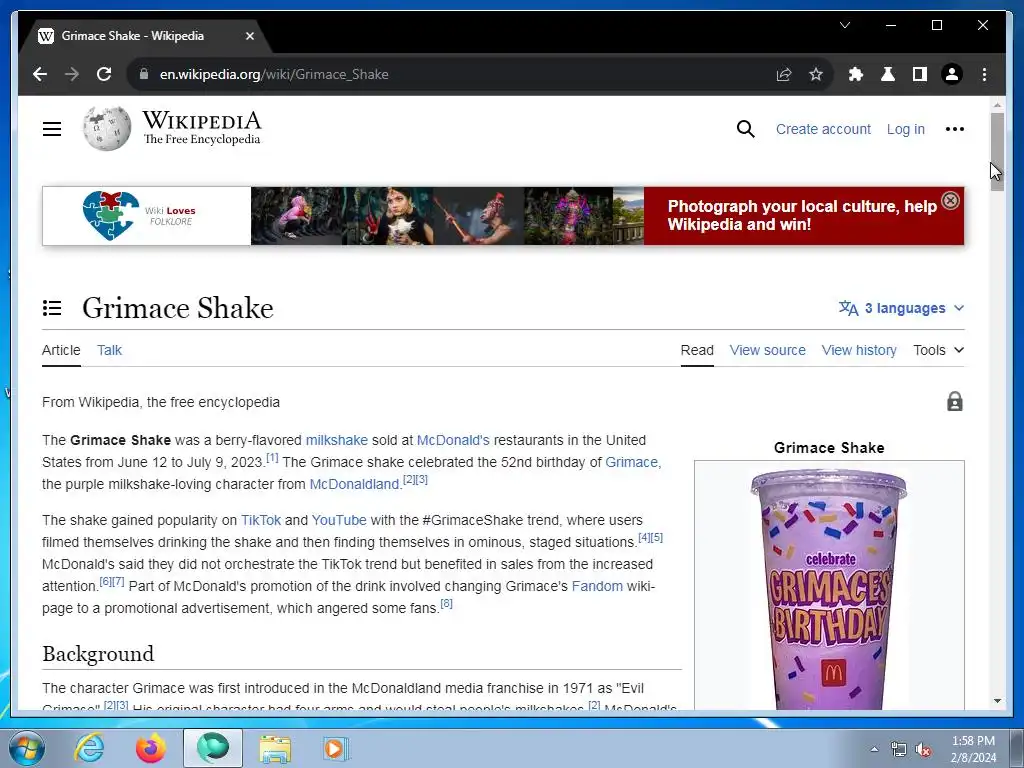Follow the milkshake link
The image size is (1024, 768).
click(336, 440)
